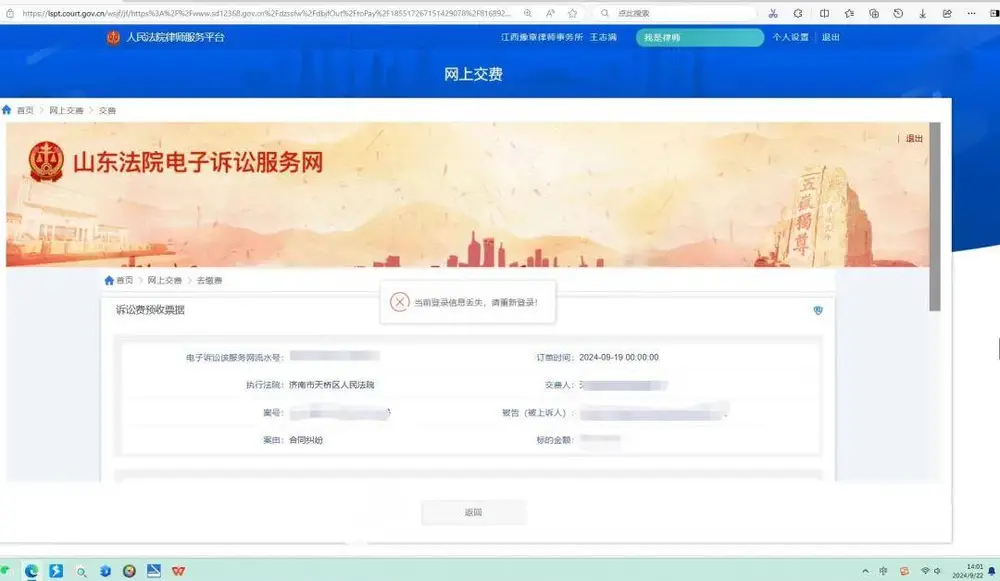Click the volume speaker icon in system tray
Screen dimensions: 1000x581
click(938, 571)
